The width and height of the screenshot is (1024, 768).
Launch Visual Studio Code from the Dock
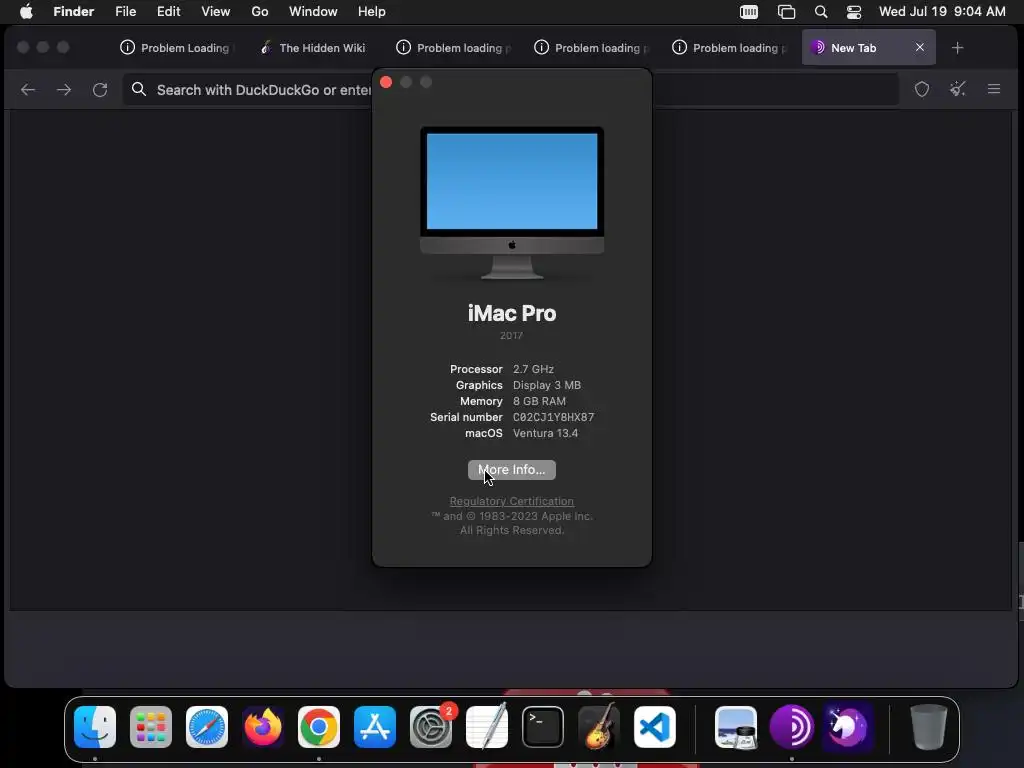tap(655, 727)
